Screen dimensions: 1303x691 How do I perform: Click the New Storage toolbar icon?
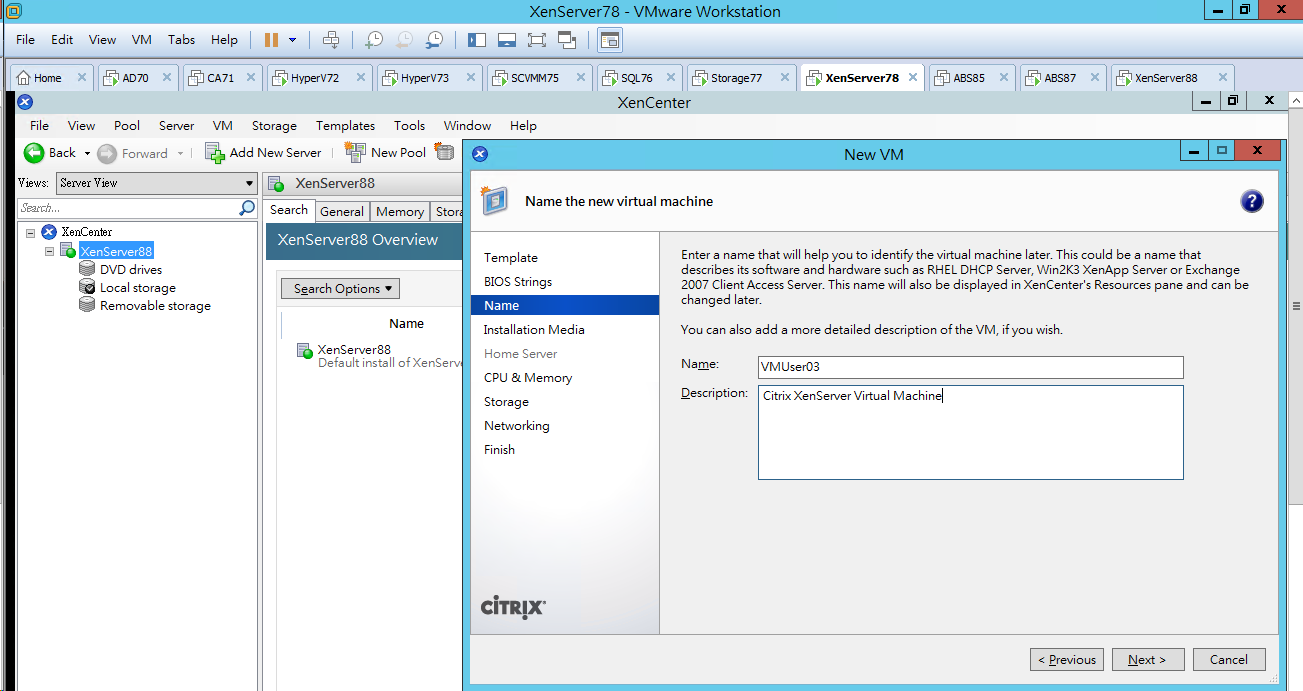click(444, 152)
